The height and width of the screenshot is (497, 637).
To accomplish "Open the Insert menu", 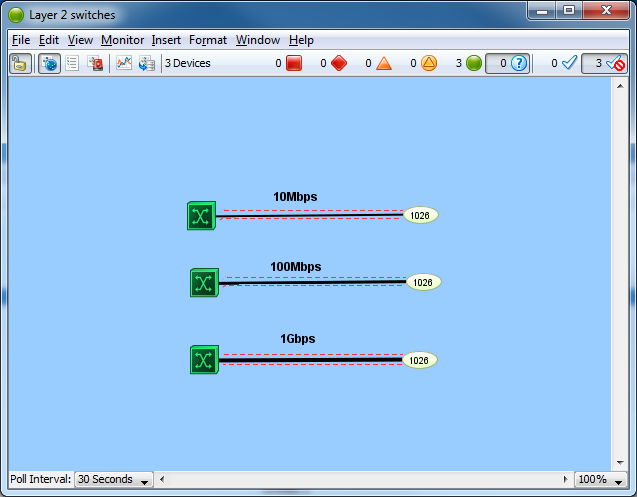I will [x=166, y=40].
